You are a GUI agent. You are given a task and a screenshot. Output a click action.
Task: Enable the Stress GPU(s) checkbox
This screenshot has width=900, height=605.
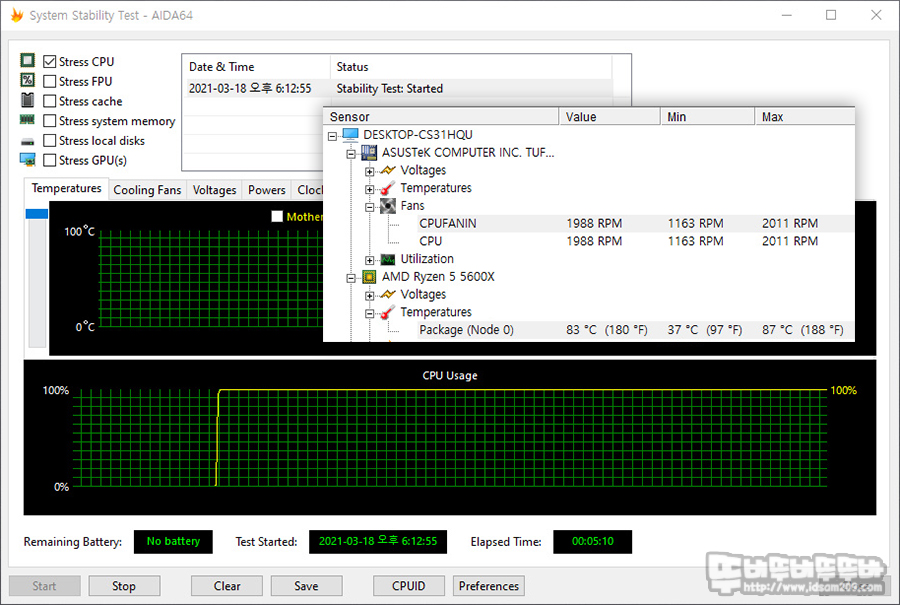point(50,160)
